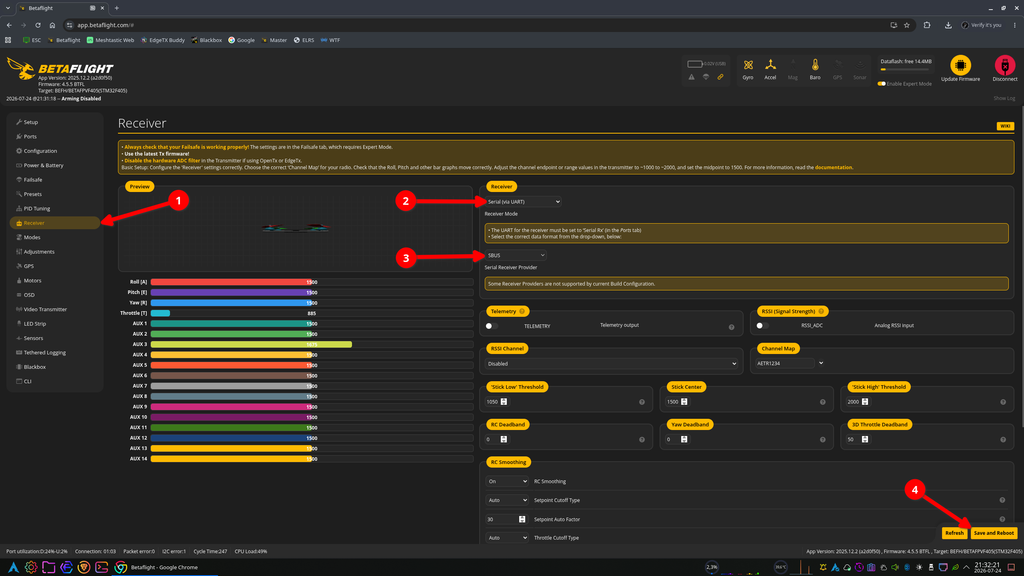Open taskbar clock showing 21:32:21

pyautogui.click(x=987, y=568)
